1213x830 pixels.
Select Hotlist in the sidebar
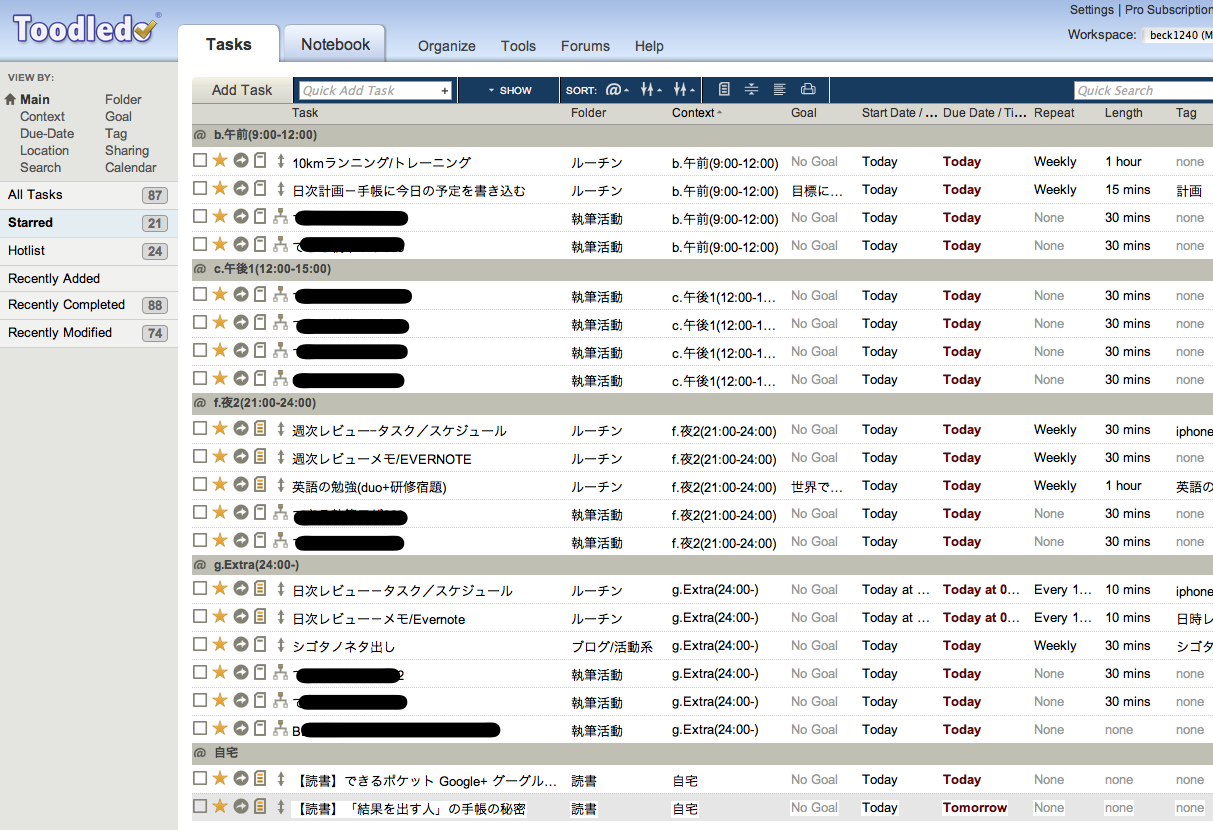tap(27, 251)
